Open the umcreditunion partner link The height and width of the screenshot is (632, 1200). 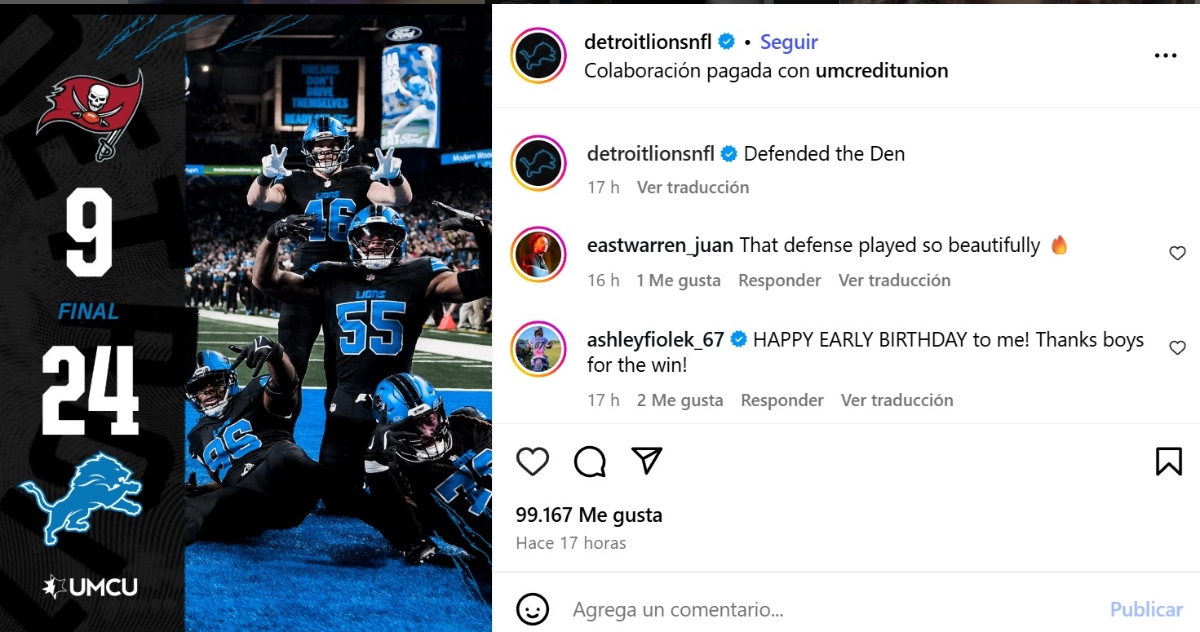click(x=882, y=71)
